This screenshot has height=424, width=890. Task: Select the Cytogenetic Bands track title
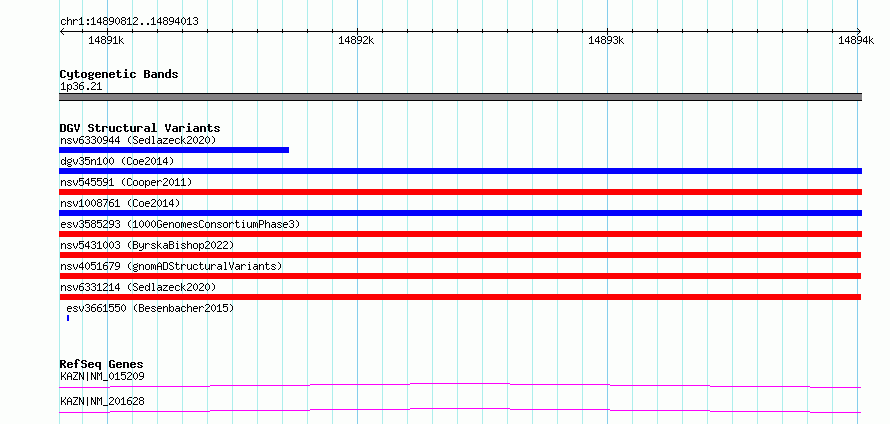point(119,74)
